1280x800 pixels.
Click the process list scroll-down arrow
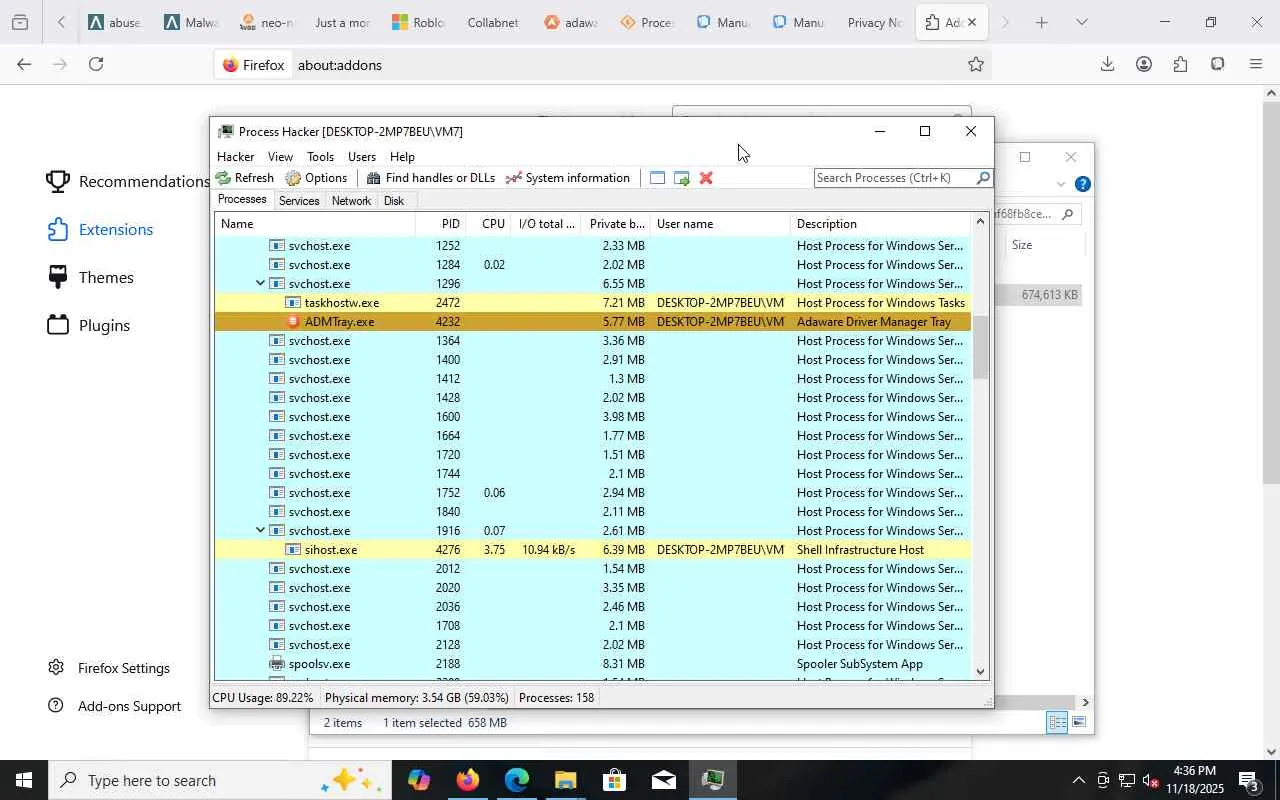pyautogui.click(x=980, y=672)
